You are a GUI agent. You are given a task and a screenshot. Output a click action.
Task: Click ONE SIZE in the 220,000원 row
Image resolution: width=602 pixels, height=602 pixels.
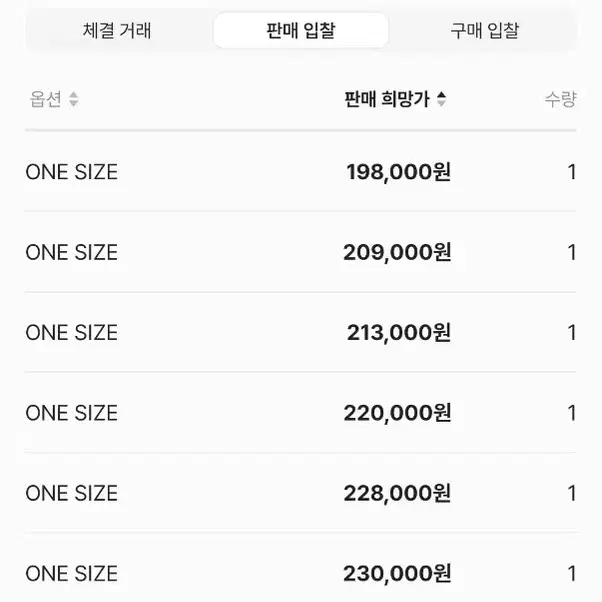[x=72, y=413]
